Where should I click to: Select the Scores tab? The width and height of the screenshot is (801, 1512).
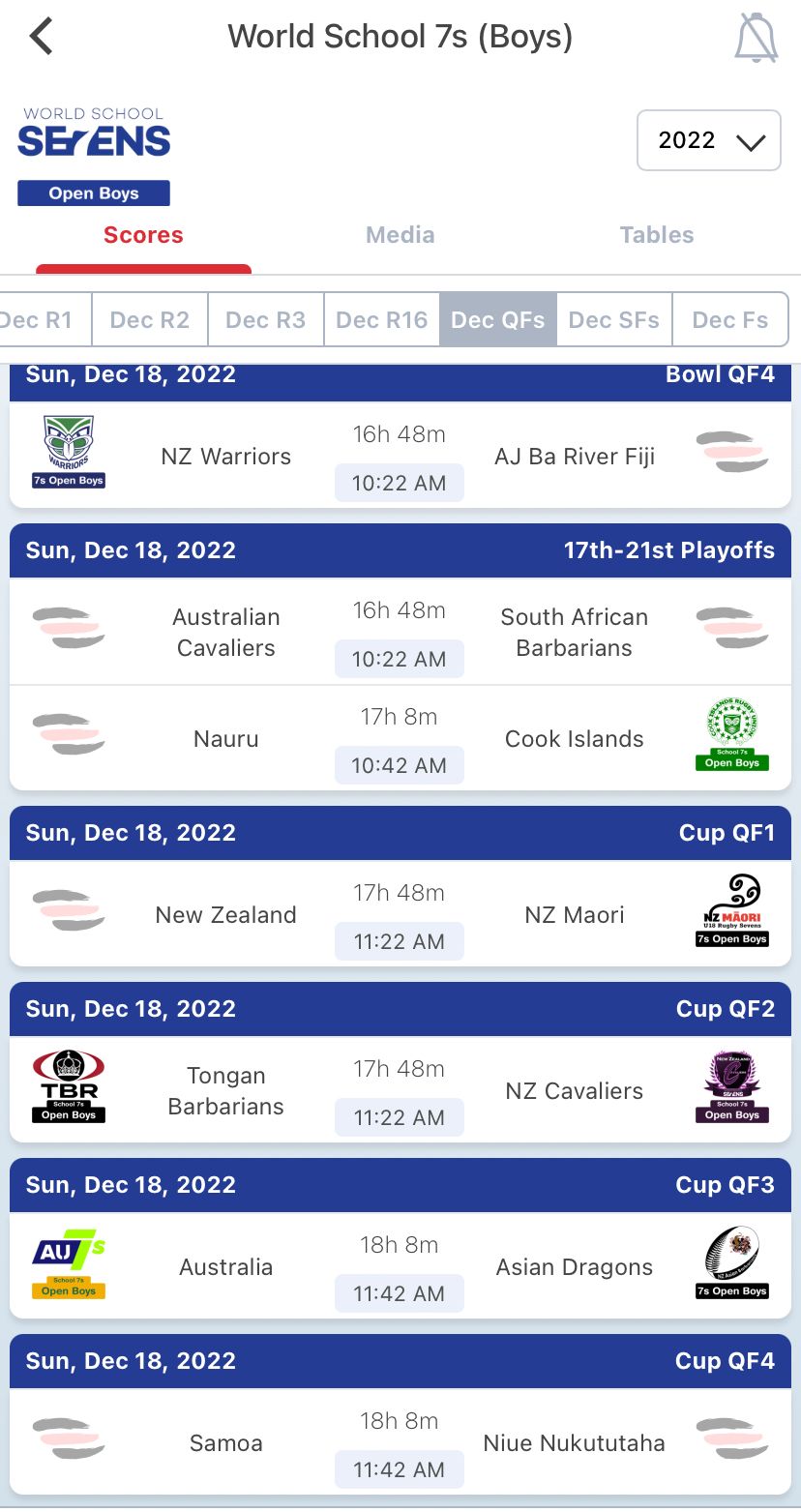click(143, 235)
